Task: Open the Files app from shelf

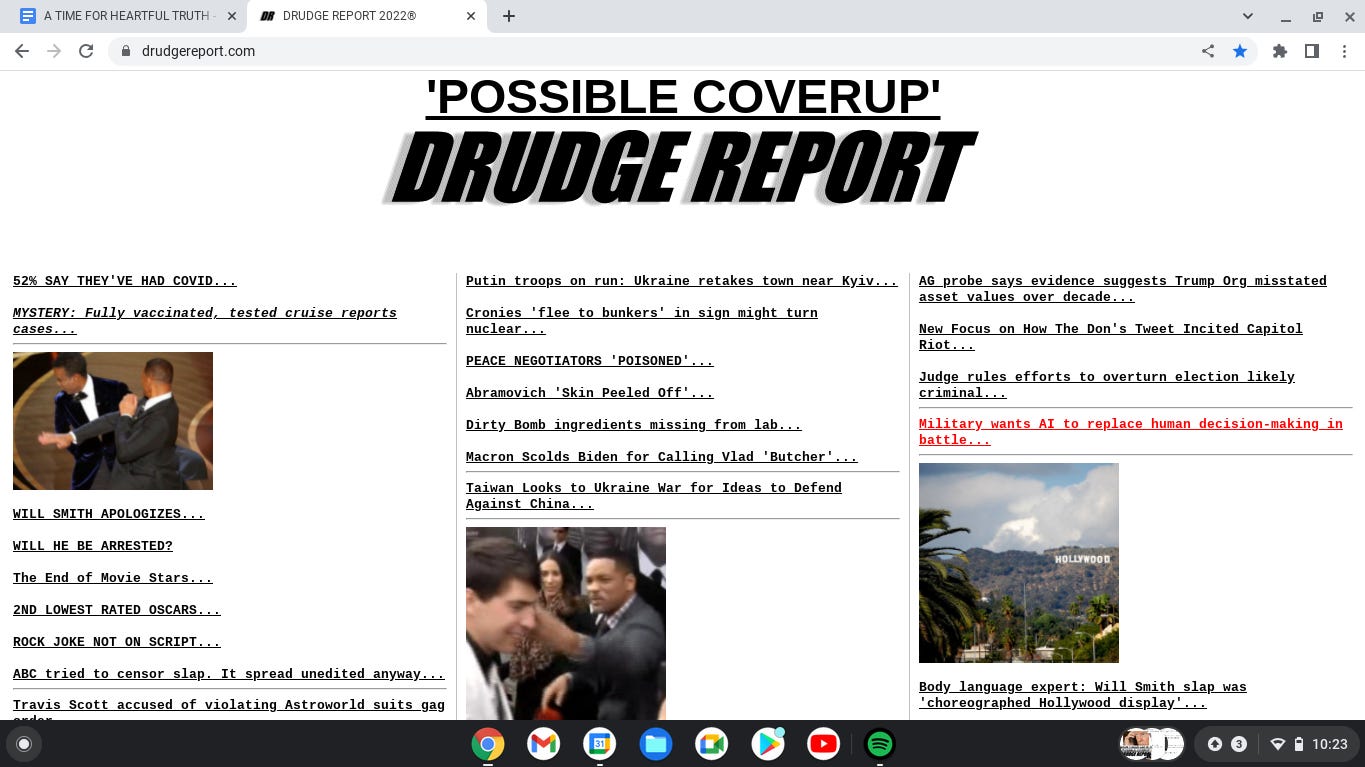Action: [656, 744]
